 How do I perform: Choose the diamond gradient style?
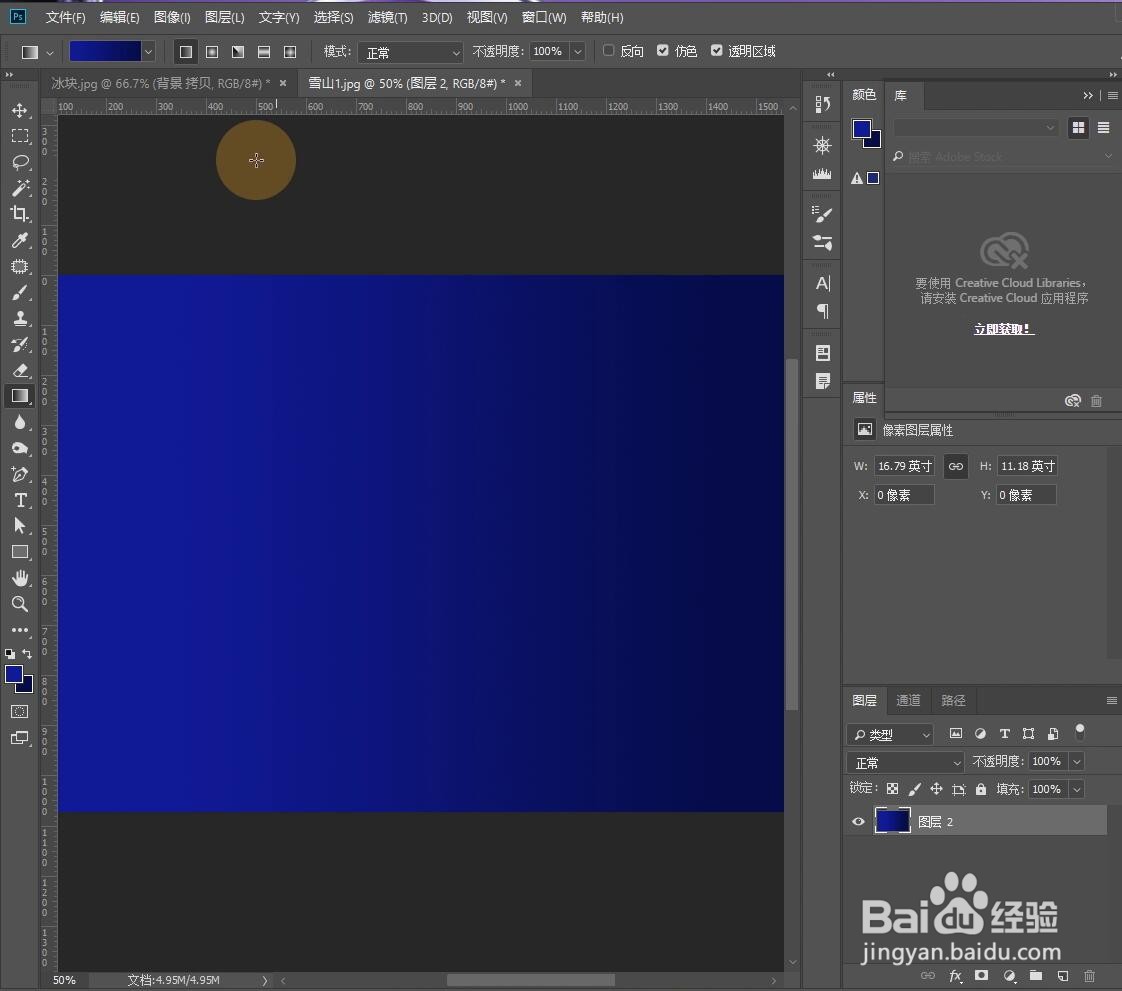click(290, 52)
